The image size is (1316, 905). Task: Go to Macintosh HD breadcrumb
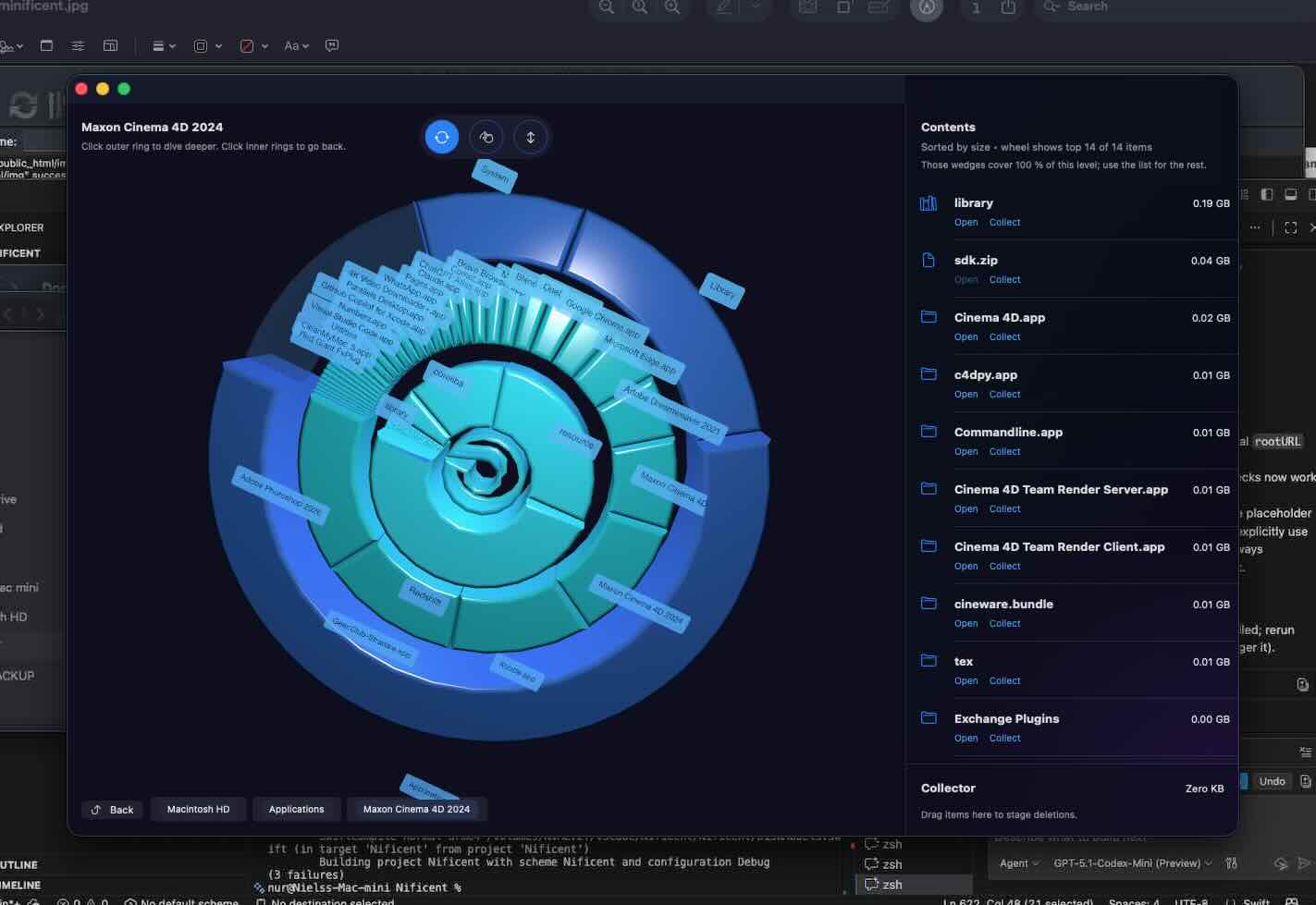[x=198, y=809]
